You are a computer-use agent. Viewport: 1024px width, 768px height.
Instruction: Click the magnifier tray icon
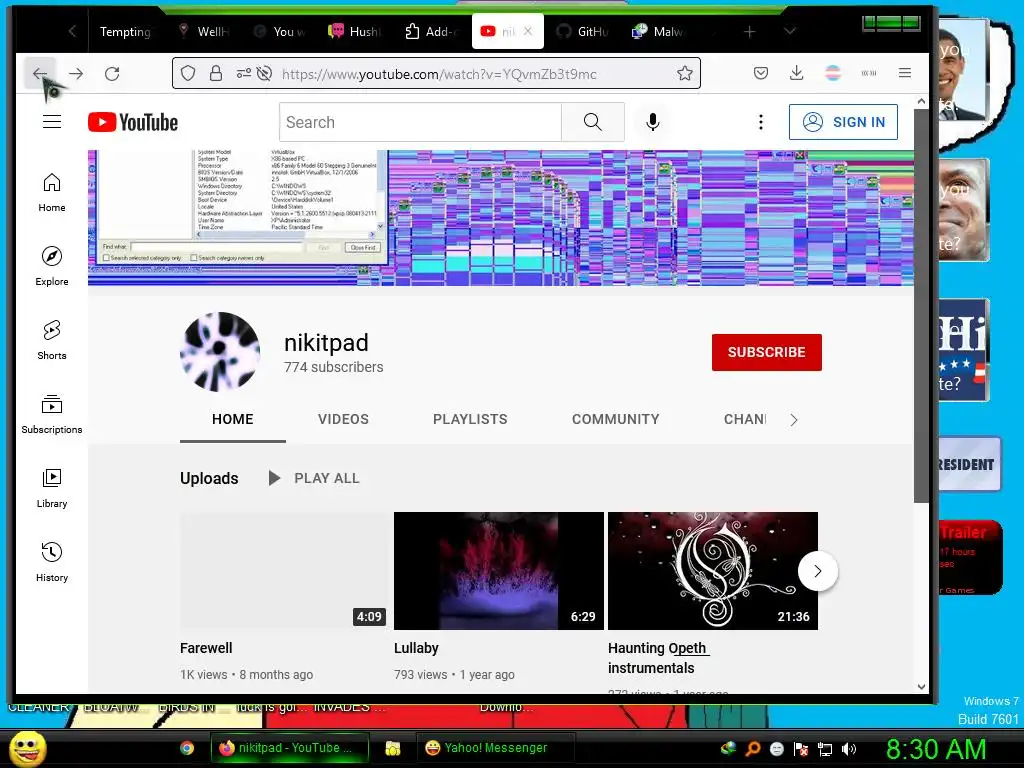click(753, 749)
